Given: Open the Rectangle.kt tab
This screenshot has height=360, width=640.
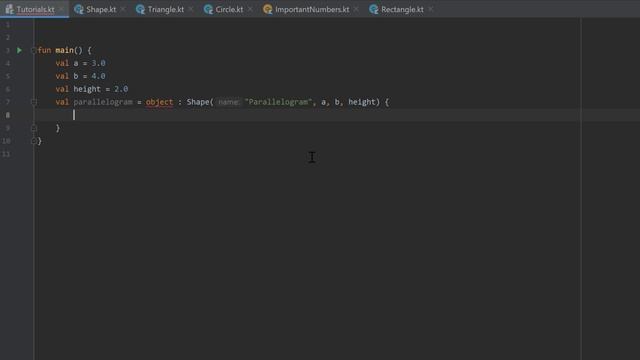Looking at the screenshot, I should pos(402,9).
